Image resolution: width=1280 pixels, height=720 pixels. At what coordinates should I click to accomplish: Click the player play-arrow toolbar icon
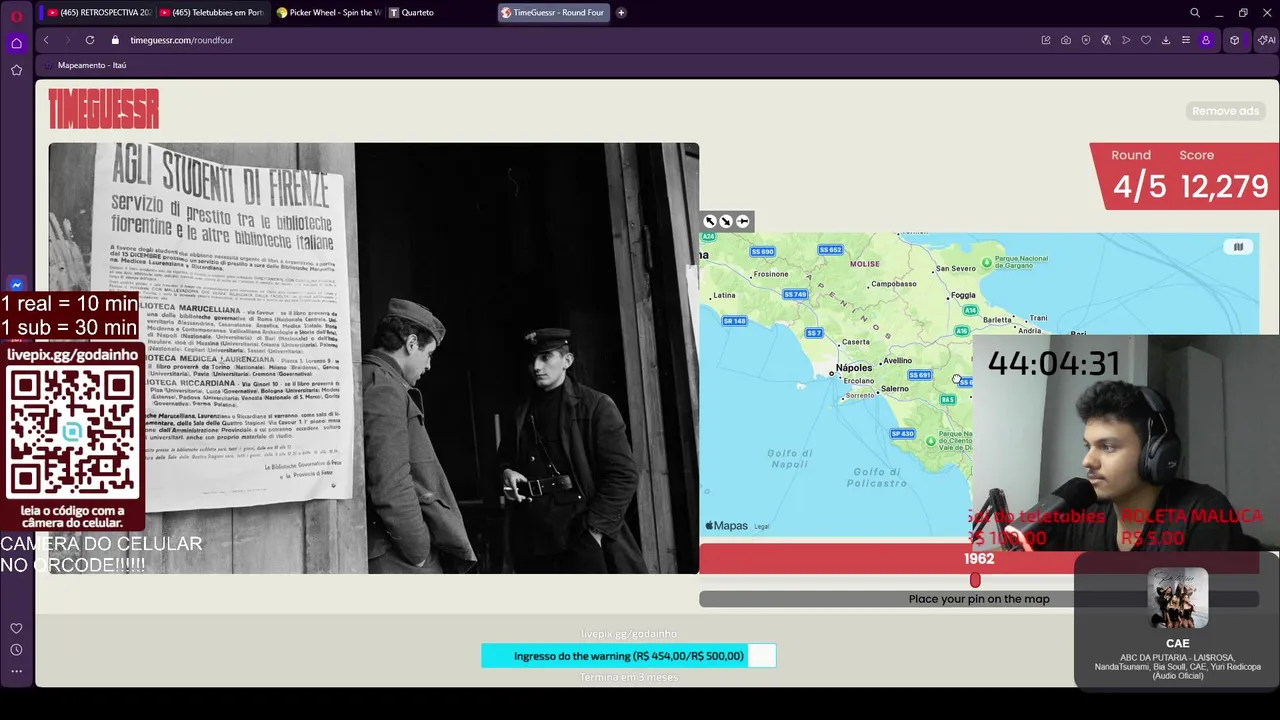[1126, 40]
